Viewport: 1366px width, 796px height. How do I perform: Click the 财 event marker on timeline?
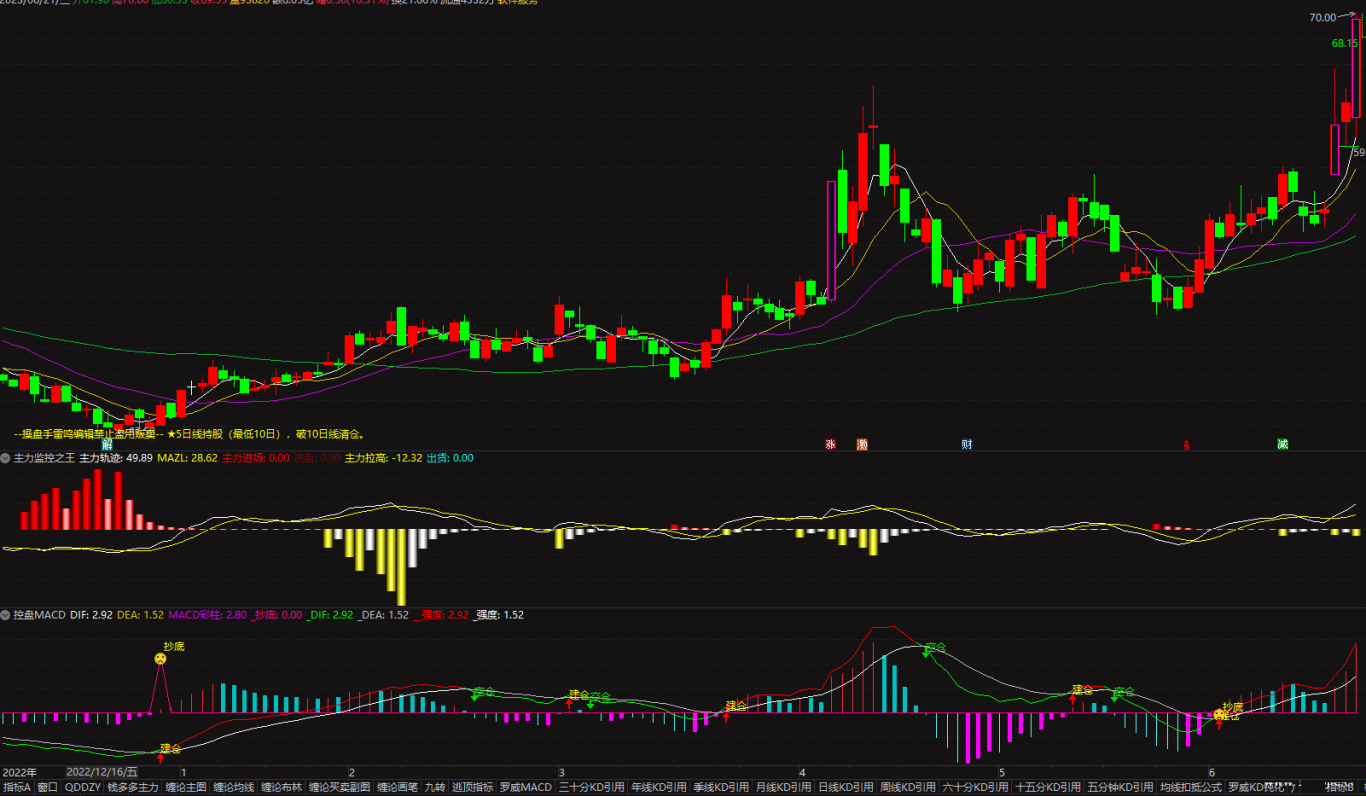coord(967,444)
